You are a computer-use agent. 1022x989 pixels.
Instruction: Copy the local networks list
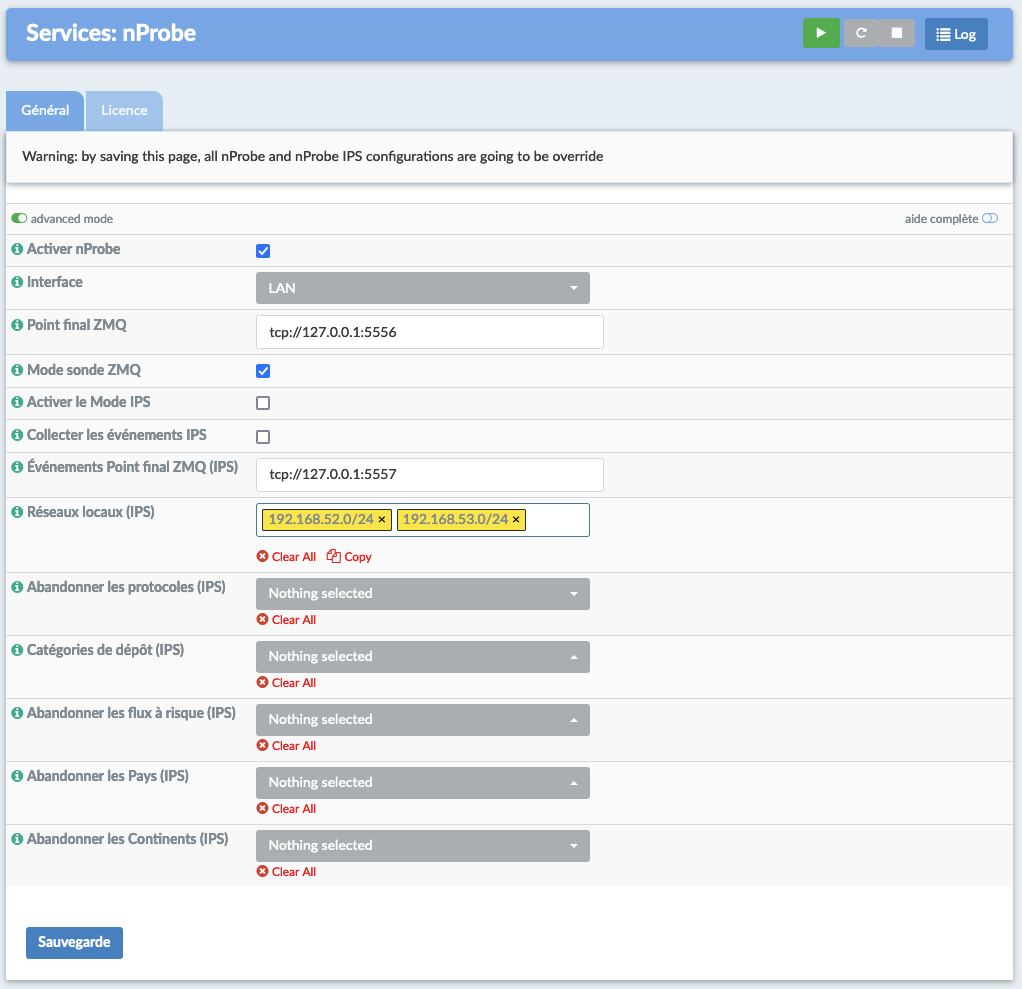(349, 557)
